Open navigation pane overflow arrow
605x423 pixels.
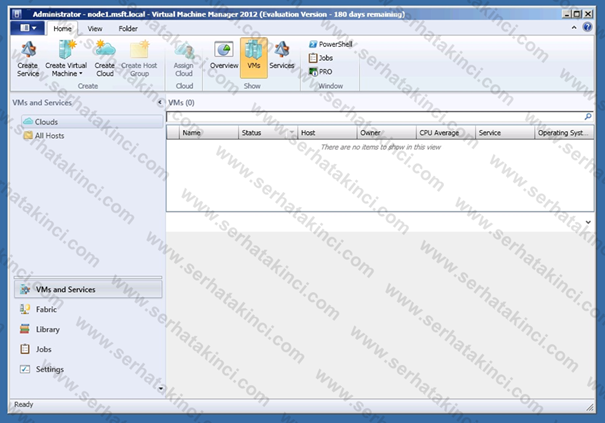[x=161, y=388]
